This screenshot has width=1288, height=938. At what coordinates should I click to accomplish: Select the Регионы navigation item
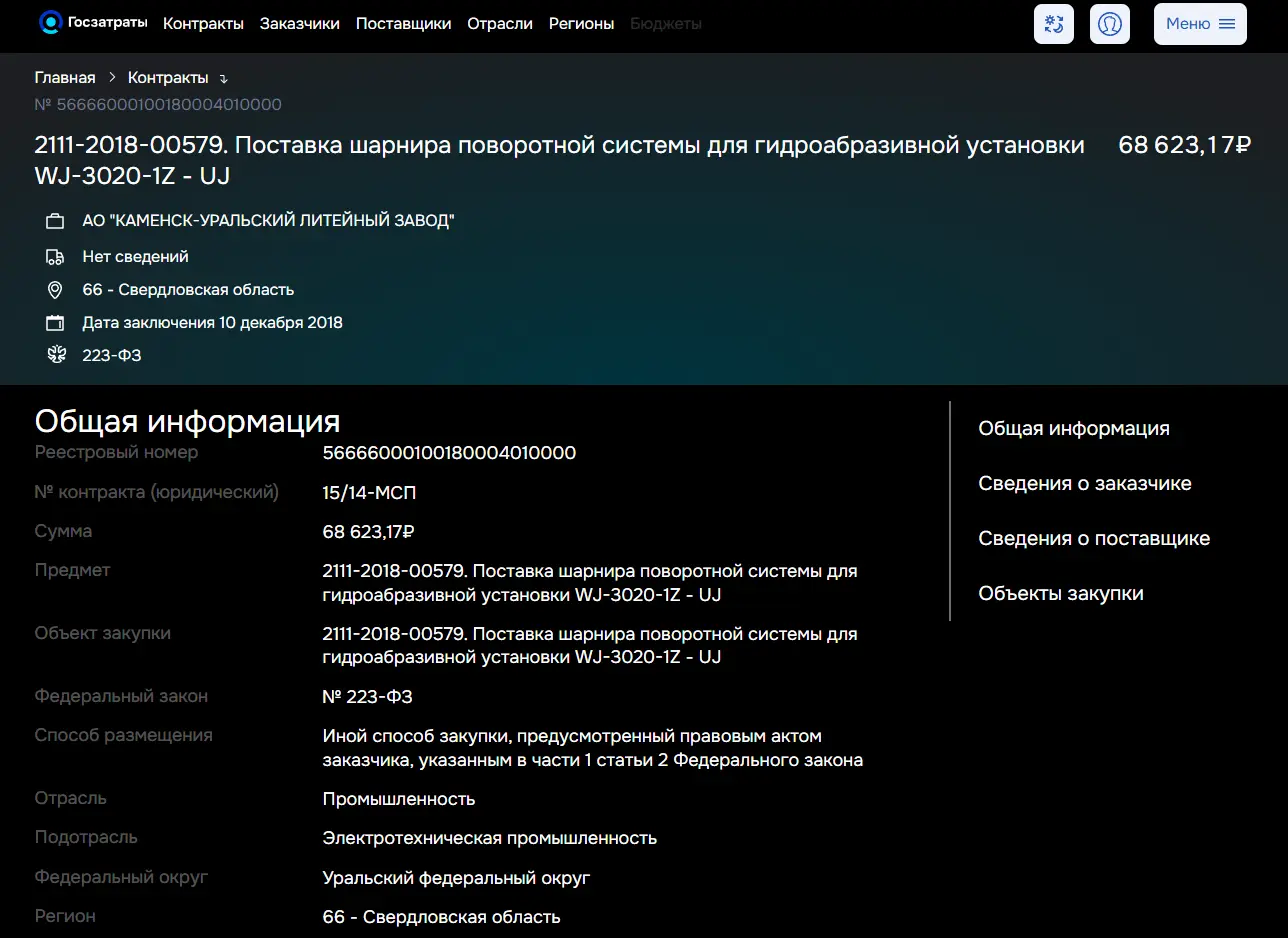(582, 24)
